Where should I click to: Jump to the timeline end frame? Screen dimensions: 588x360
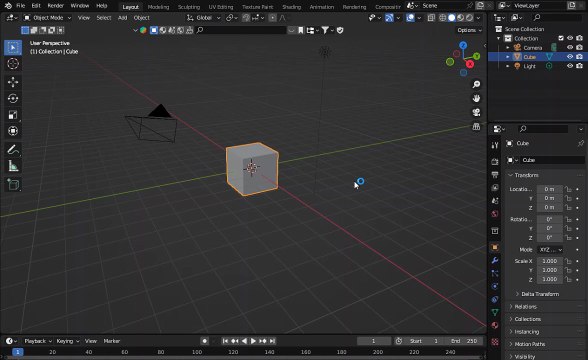pyautogui.click(x=272, y=341)
